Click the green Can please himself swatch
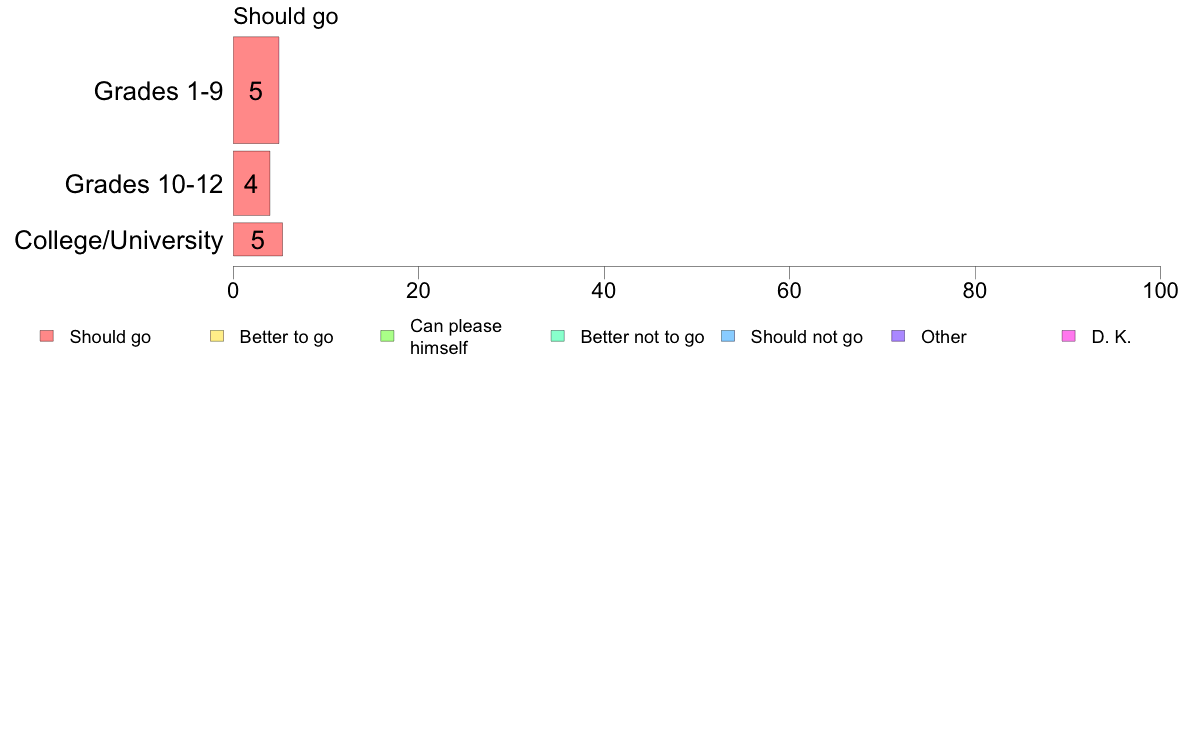Screen dimensions: 1188x736 (x=387, y=336)
